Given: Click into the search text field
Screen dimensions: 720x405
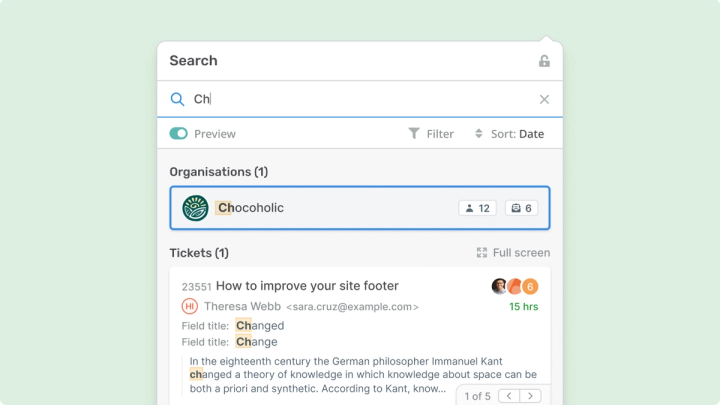Looking at the screenshot, I should coord(360,99).
